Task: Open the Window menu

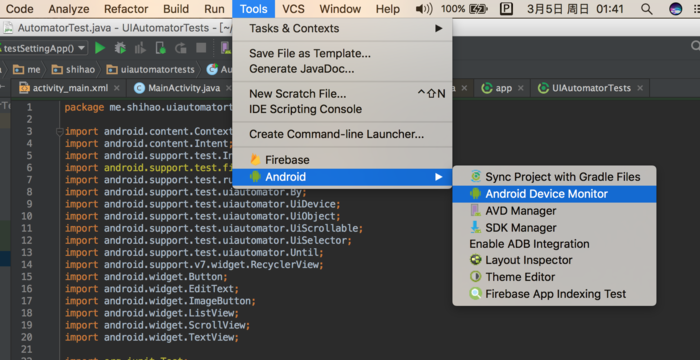Action: click(x=340, y=9)
